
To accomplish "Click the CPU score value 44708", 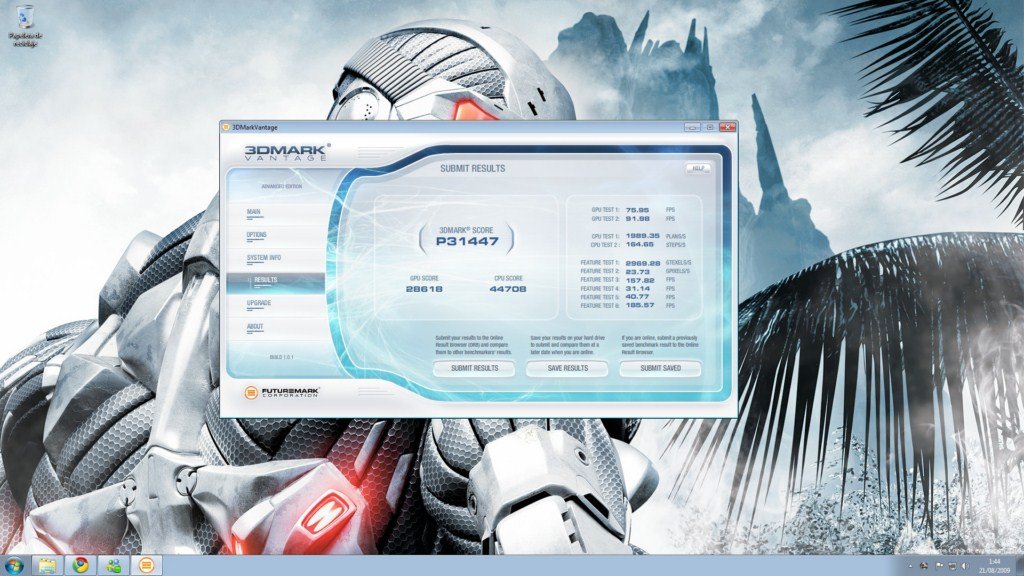I will (x=507, y=289).
